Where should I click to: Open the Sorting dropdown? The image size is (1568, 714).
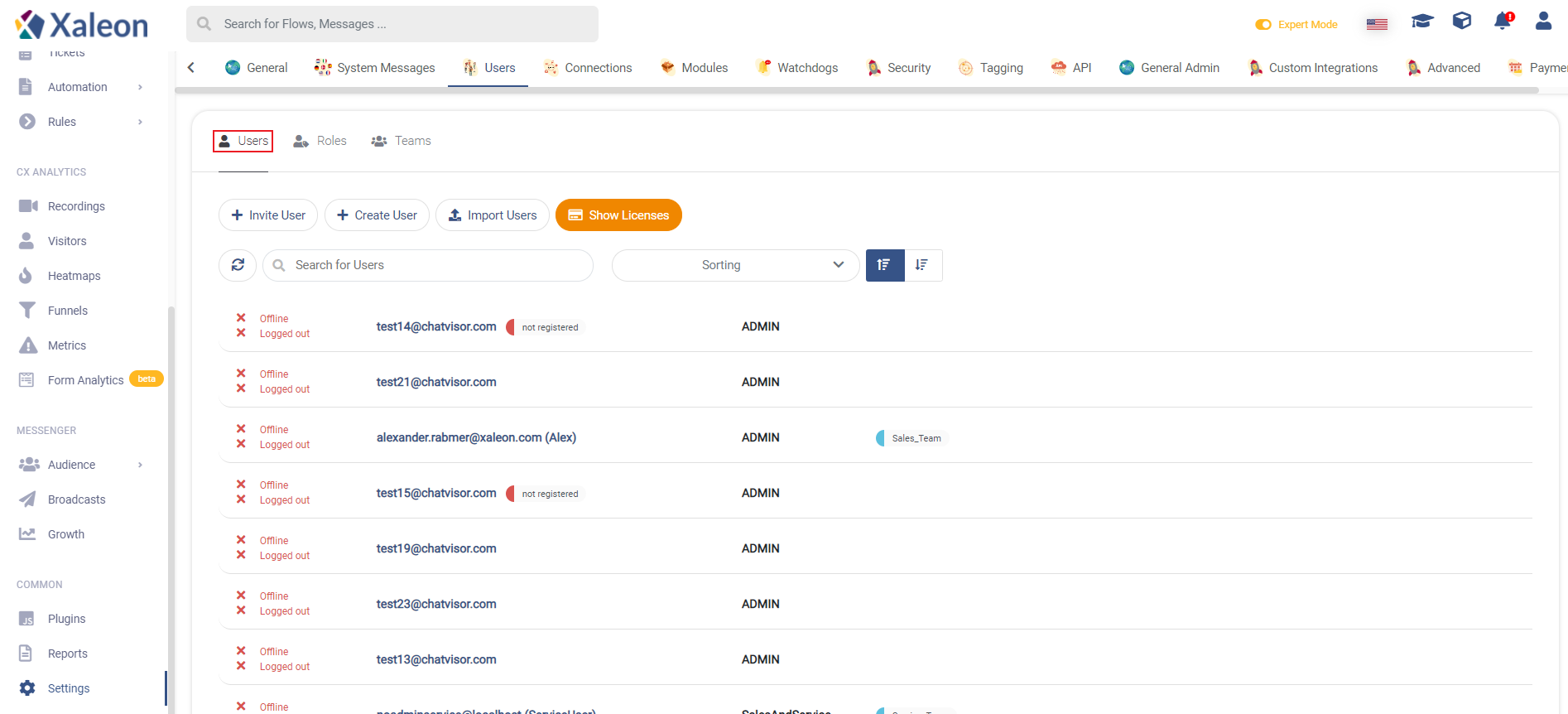click(x=735, y=265)
